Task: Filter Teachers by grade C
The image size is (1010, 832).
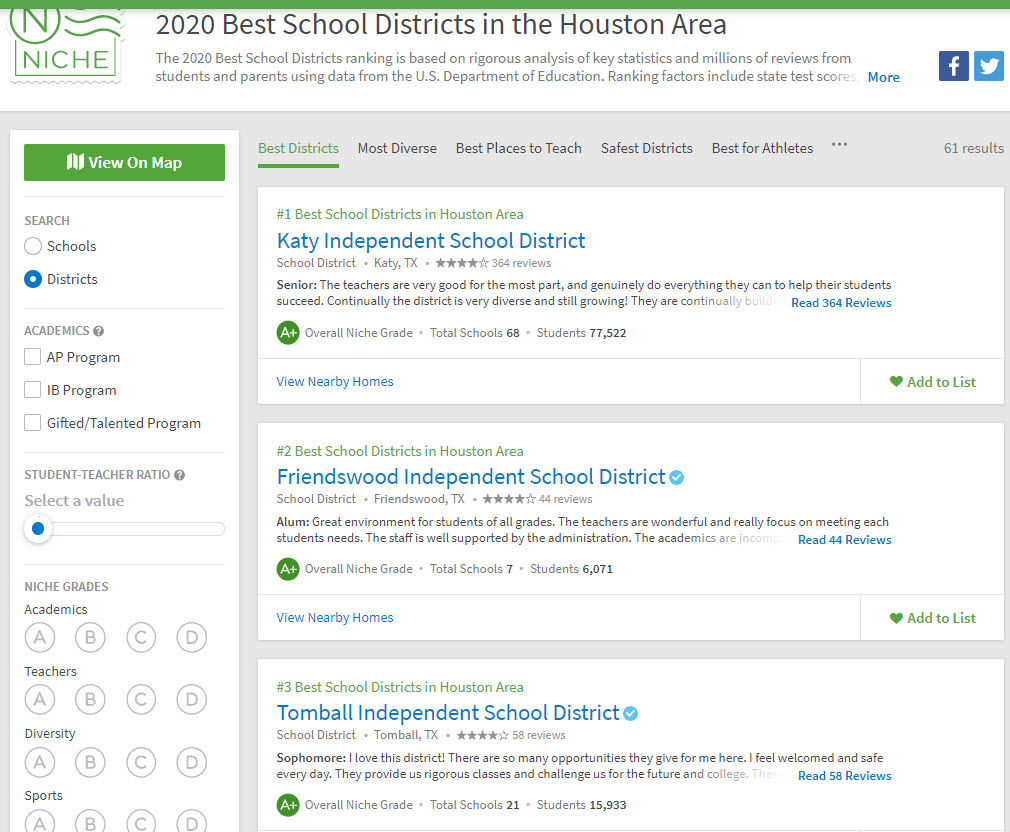Action: tap(141, 699)
